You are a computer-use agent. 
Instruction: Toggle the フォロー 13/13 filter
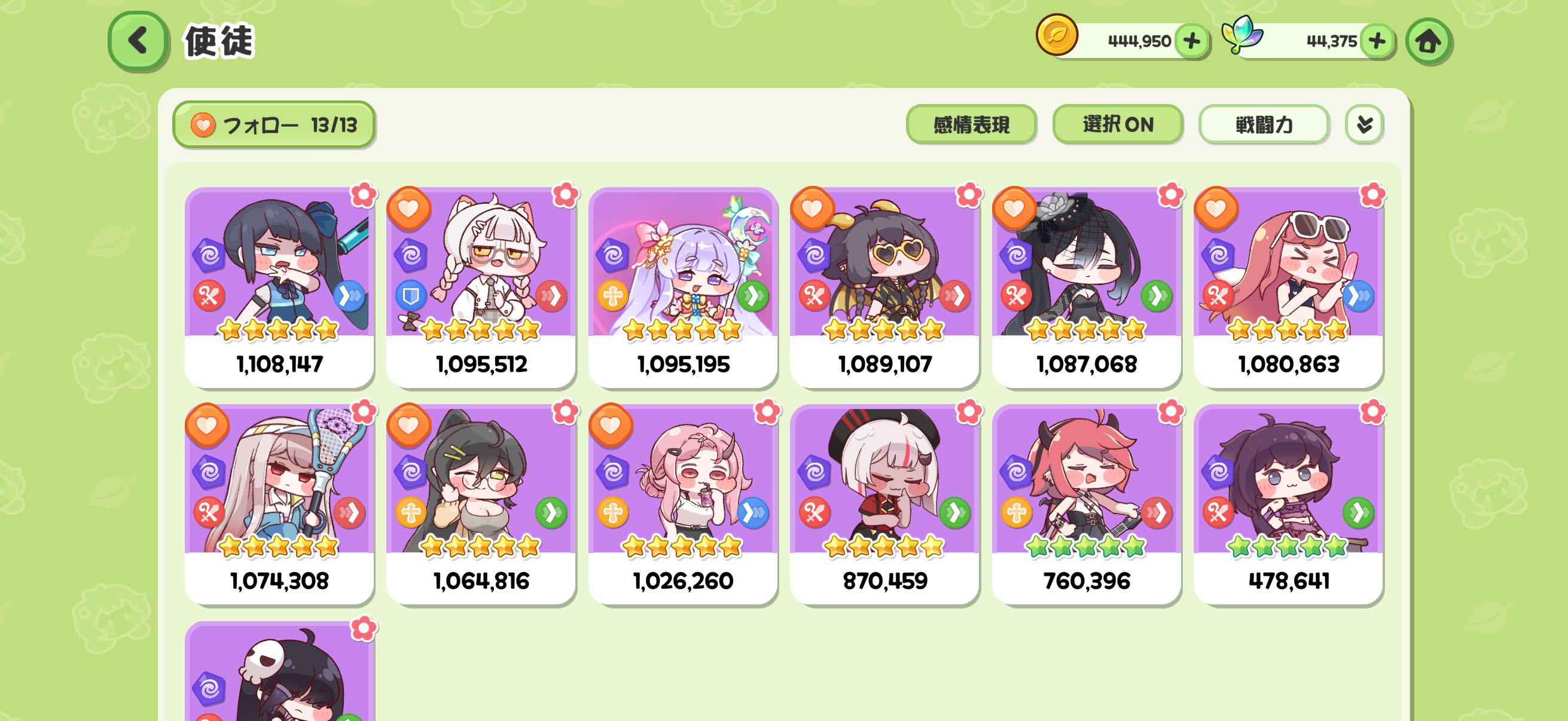(274, 125)
